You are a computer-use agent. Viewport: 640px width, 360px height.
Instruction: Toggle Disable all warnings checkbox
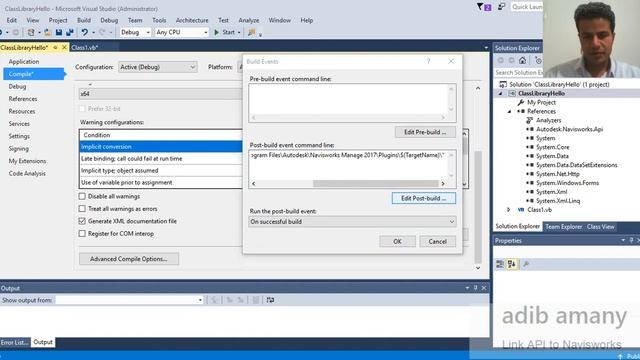click(x=82, y=196)
